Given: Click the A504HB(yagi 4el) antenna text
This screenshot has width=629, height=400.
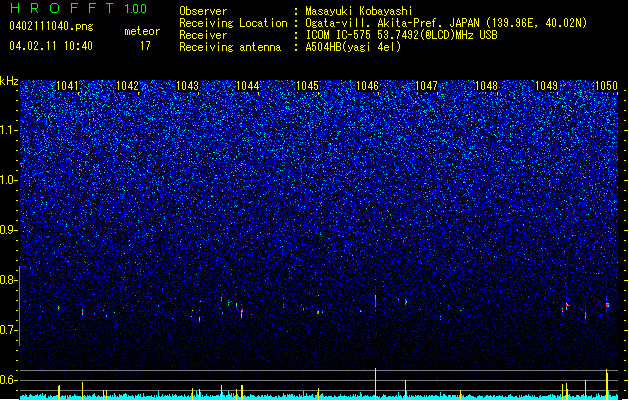Looking at the screenshot, I should 353,47.
